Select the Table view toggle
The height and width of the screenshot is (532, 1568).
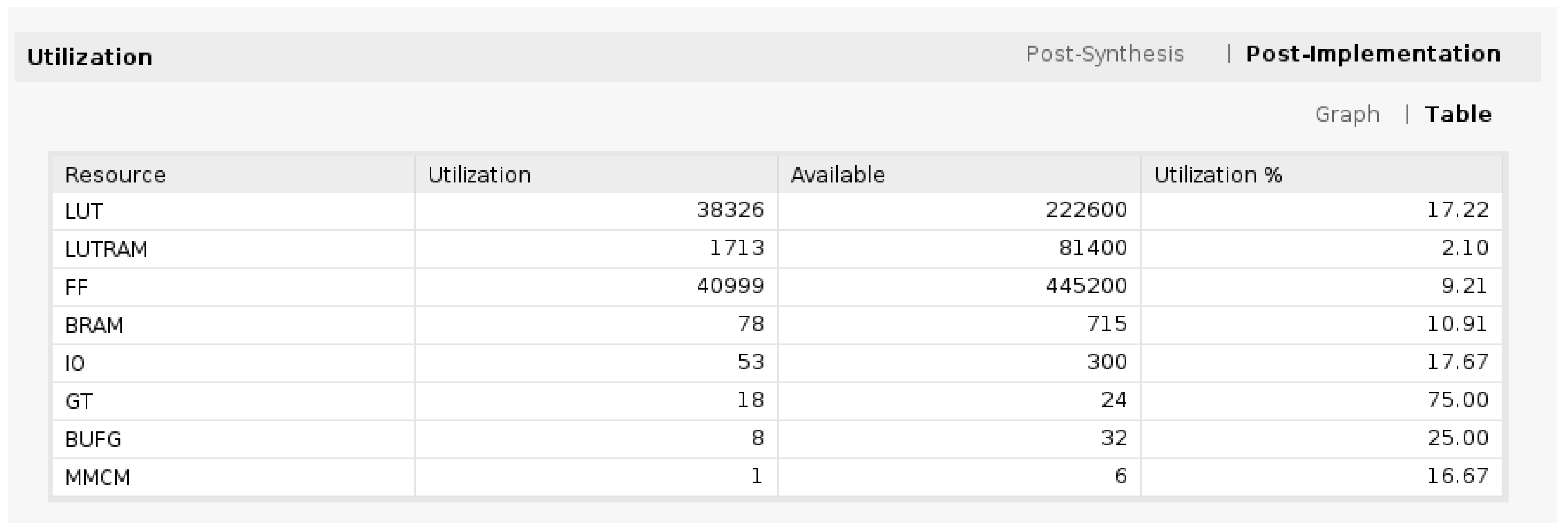tap(1458, 114)
